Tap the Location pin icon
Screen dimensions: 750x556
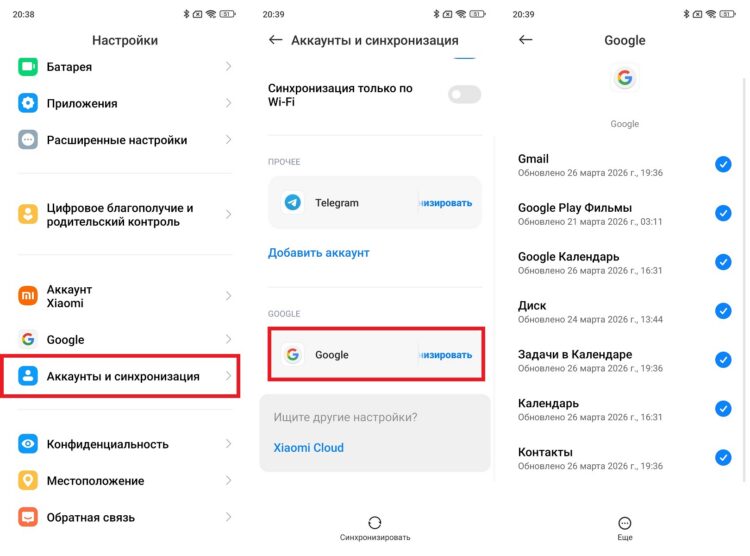coord(28,480)
